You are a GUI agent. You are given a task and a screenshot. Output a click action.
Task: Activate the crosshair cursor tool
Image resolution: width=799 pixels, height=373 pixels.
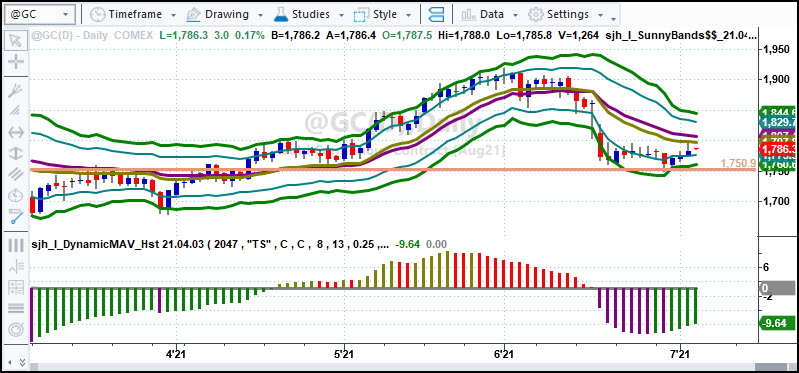16,62
